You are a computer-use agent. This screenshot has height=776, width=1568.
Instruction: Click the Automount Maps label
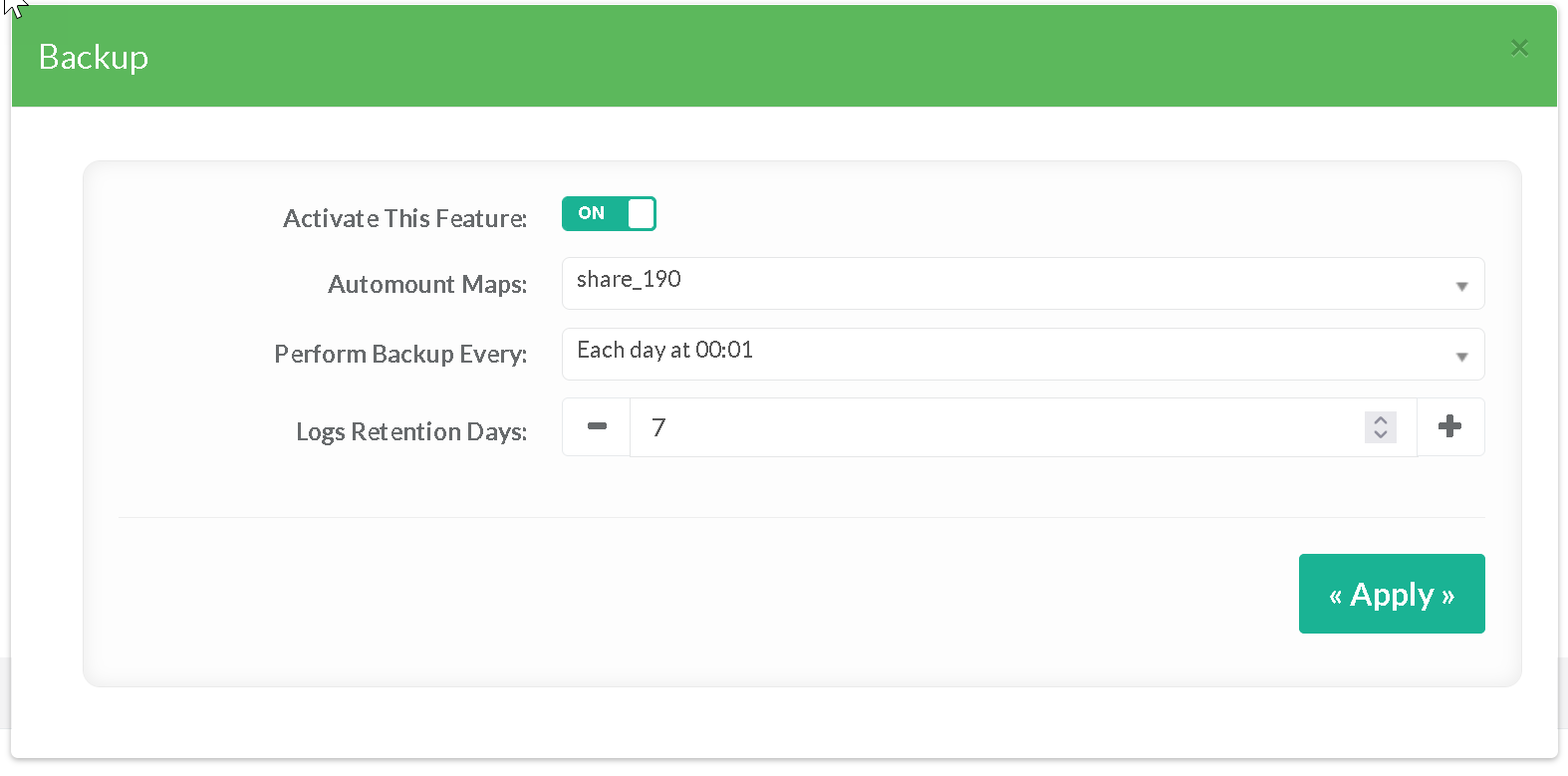coord(427,284)
